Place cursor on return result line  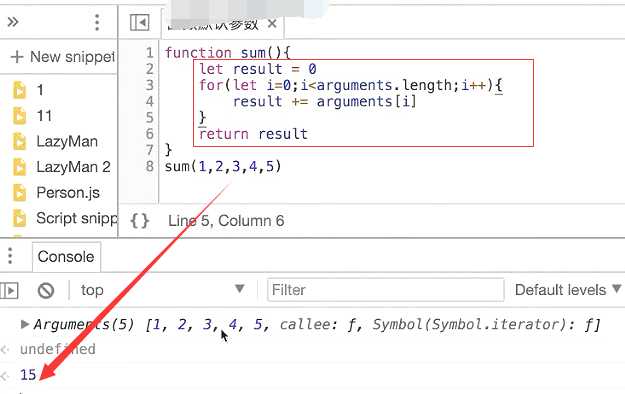pos(254,134)
